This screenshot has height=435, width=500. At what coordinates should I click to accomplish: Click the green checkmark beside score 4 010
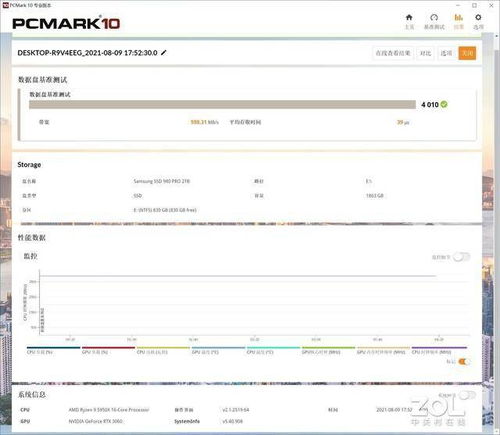[444, 104]
